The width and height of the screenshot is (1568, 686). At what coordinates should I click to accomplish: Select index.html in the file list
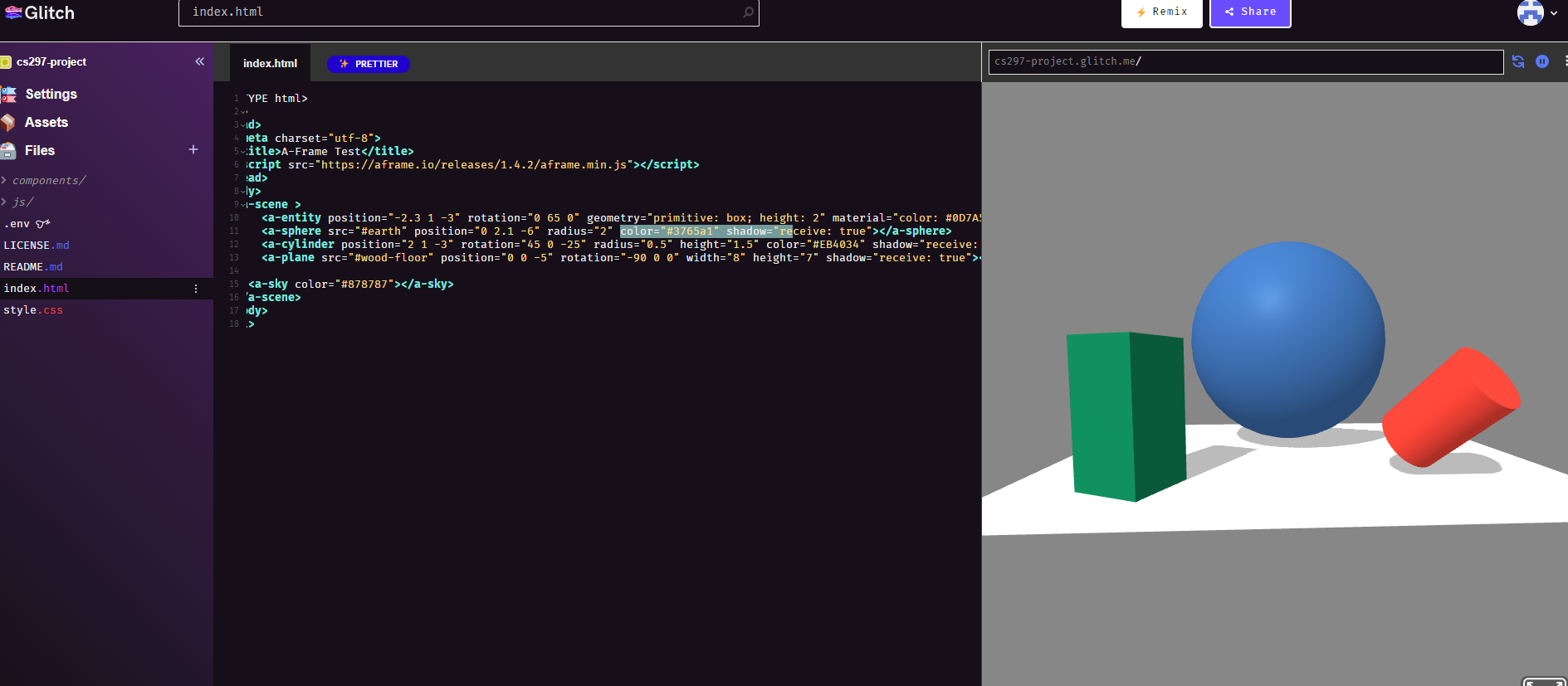37,289
